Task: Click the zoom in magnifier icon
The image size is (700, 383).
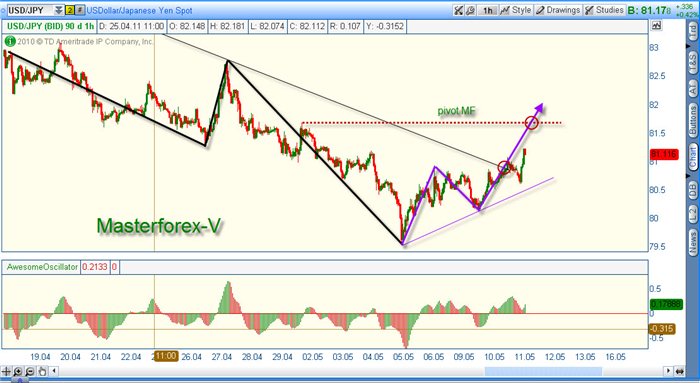Action: 18,371
